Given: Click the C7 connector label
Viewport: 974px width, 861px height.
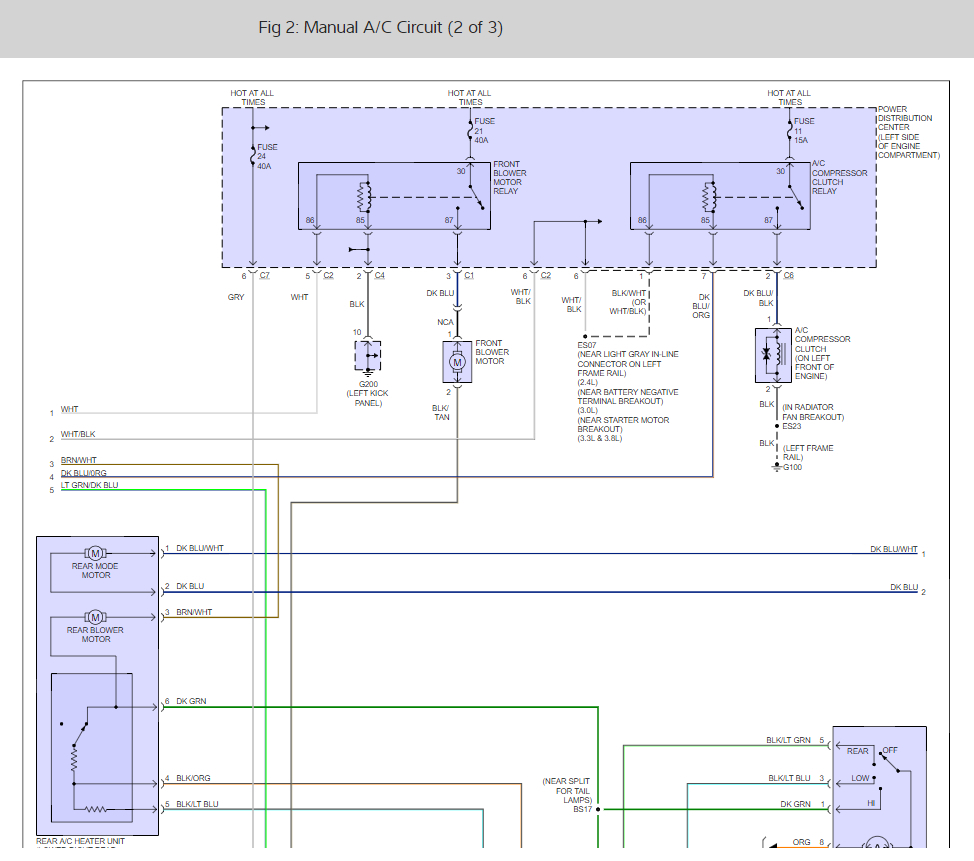Looking at the screenshot, I should tap(265, 275).
